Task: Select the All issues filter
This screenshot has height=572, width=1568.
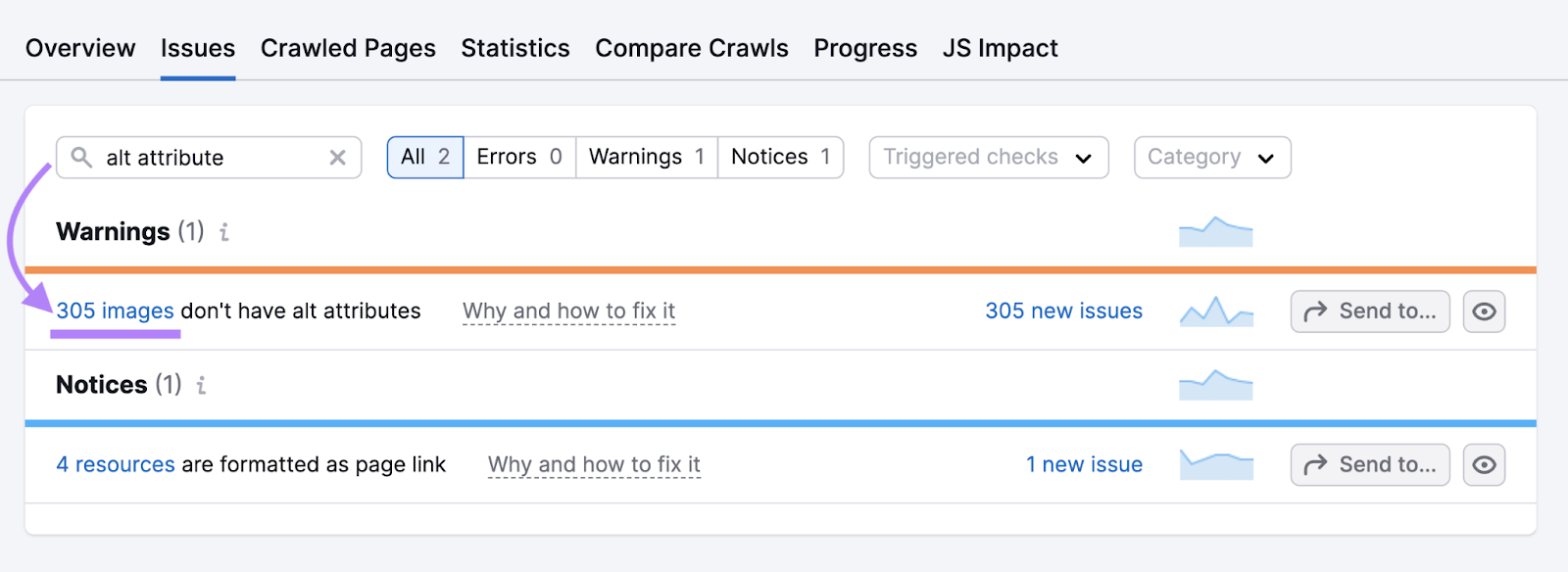Action: click(423, 157)
